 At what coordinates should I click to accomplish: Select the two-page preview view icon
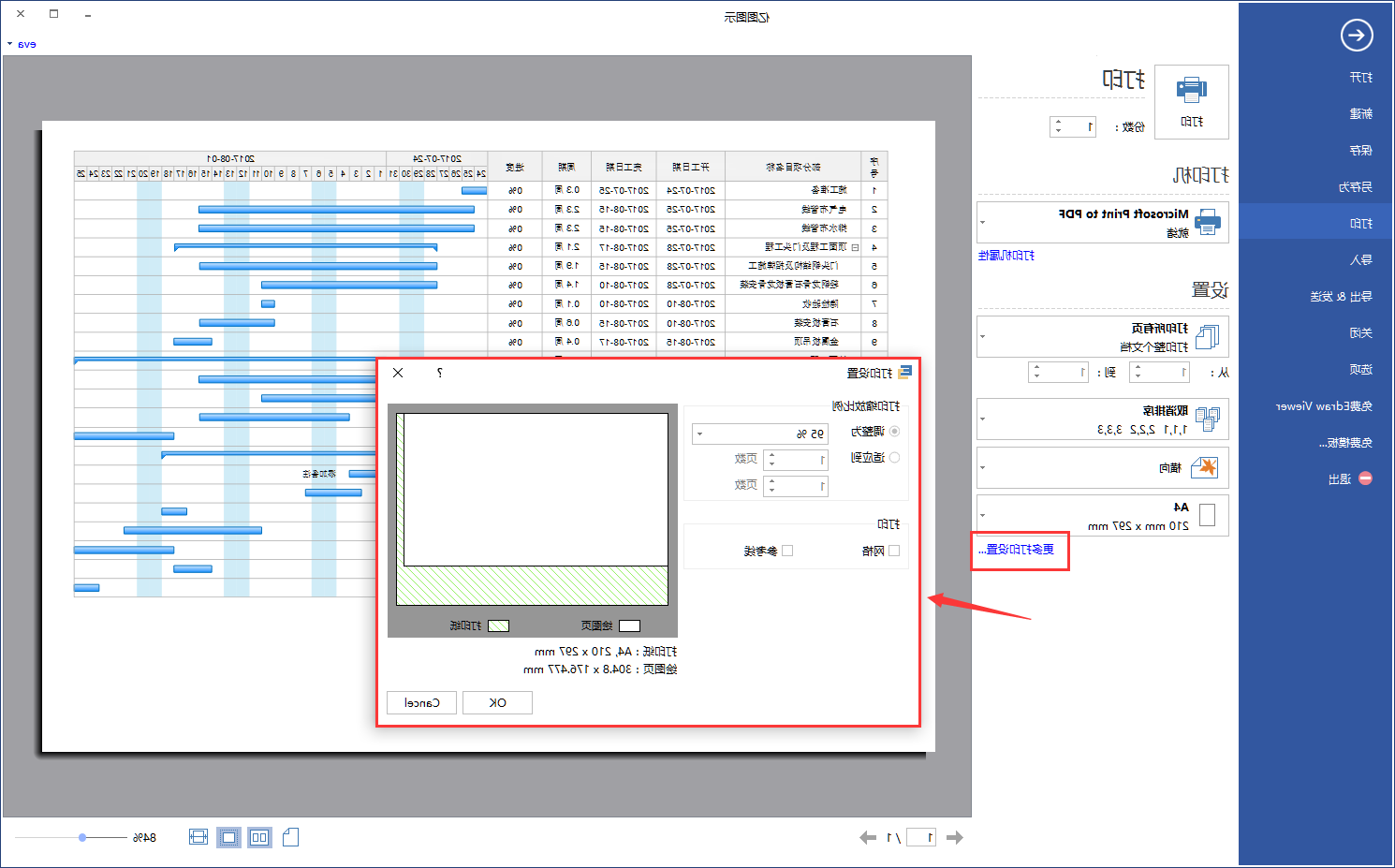pos(259,837)
